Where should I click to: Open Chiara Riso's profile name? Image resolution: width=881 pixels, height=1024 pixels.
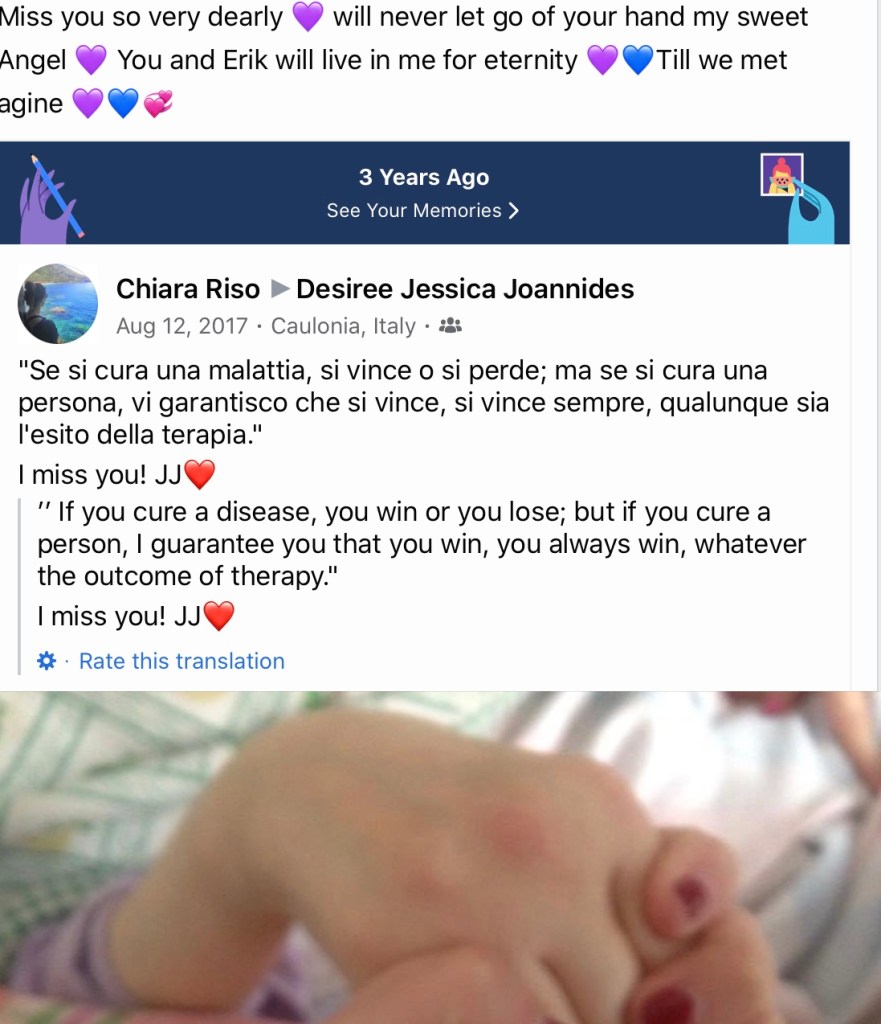click(x=188, y=288)
